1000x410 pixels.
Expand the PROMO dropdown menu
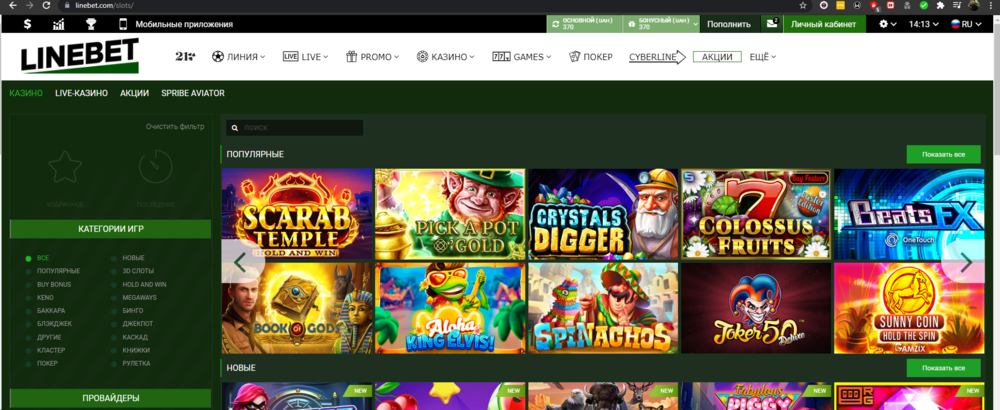(x=372, y=57)
